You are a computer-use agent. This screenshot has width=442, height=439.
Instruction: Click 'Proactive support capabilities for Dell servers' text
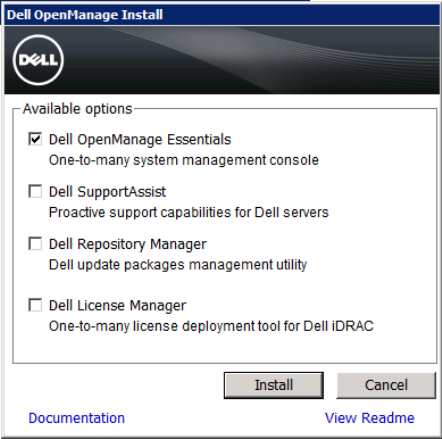189,213
